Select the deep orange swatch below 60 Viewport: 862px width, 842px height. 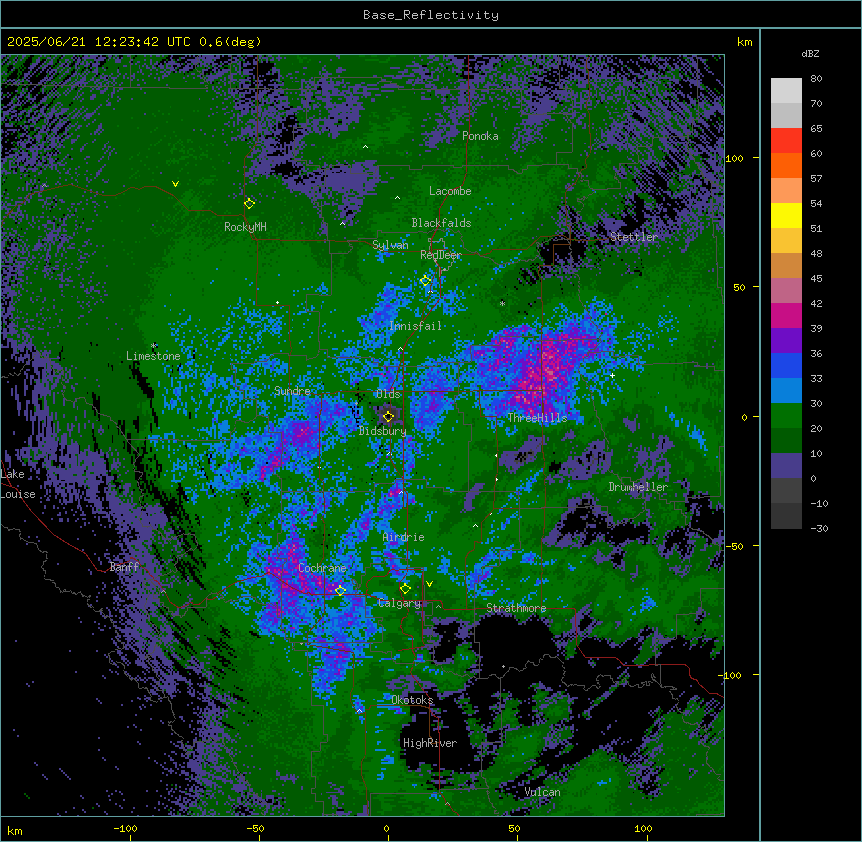click(x=786, y=165)
